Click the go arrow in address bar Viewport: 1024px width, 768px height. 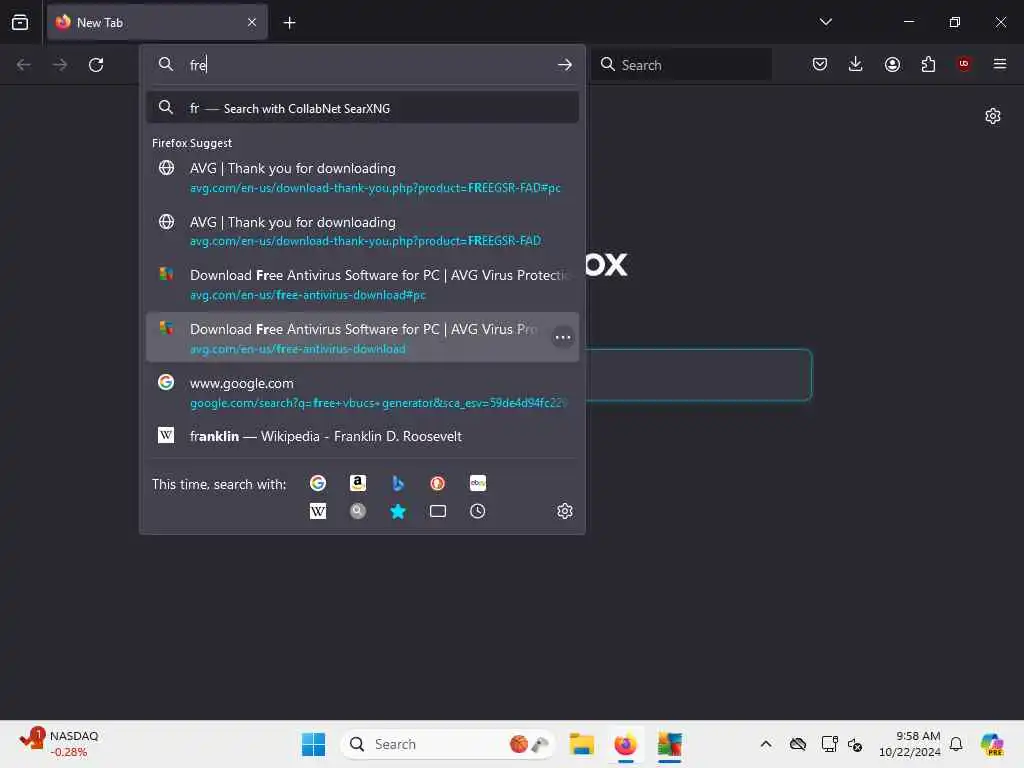pos(565,65)
